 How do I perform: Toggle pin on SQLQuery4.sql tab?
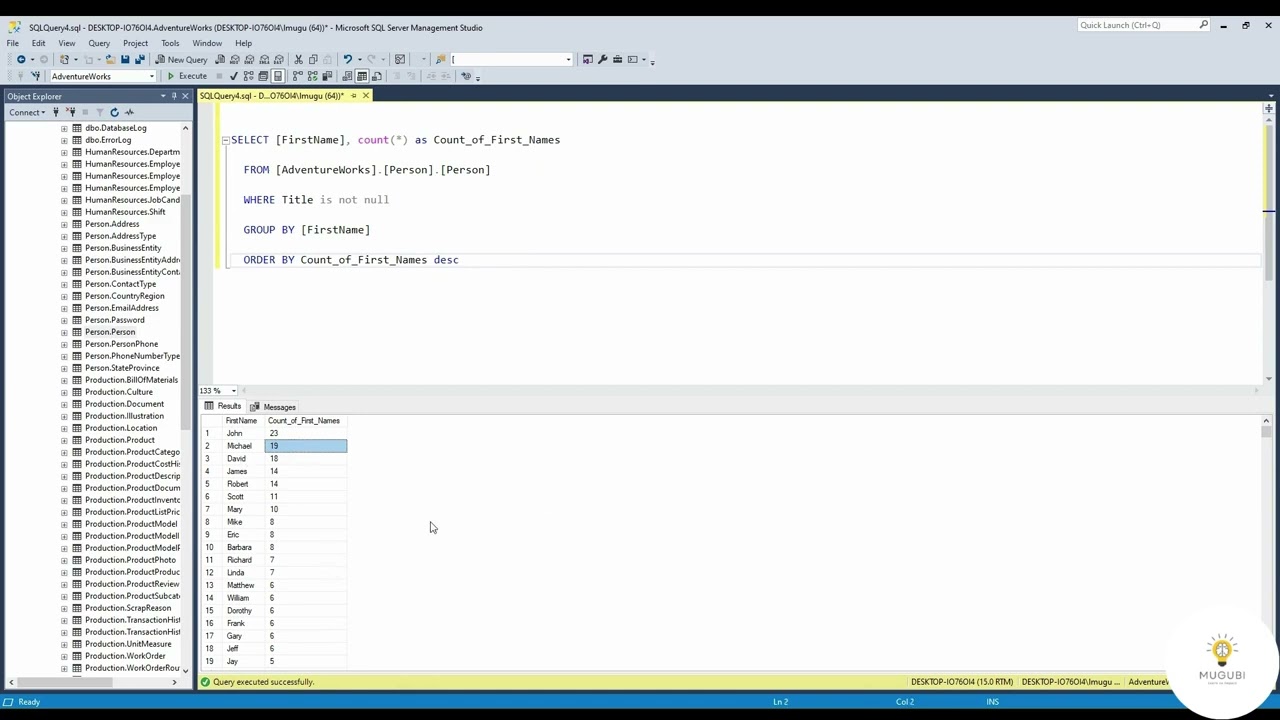coord(353,96)
